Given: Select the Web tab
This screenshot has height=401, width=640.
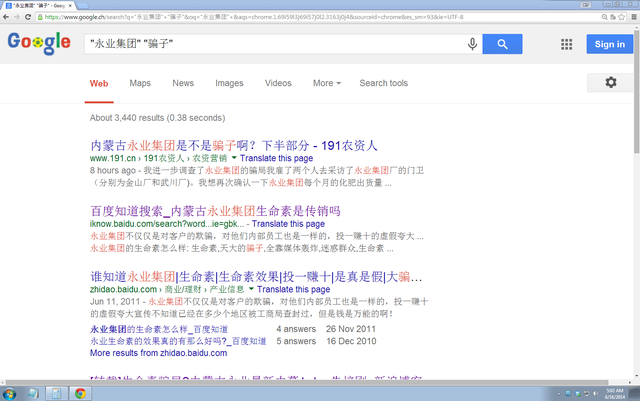Looking at the screenshot, I should (x=99, y=83).
